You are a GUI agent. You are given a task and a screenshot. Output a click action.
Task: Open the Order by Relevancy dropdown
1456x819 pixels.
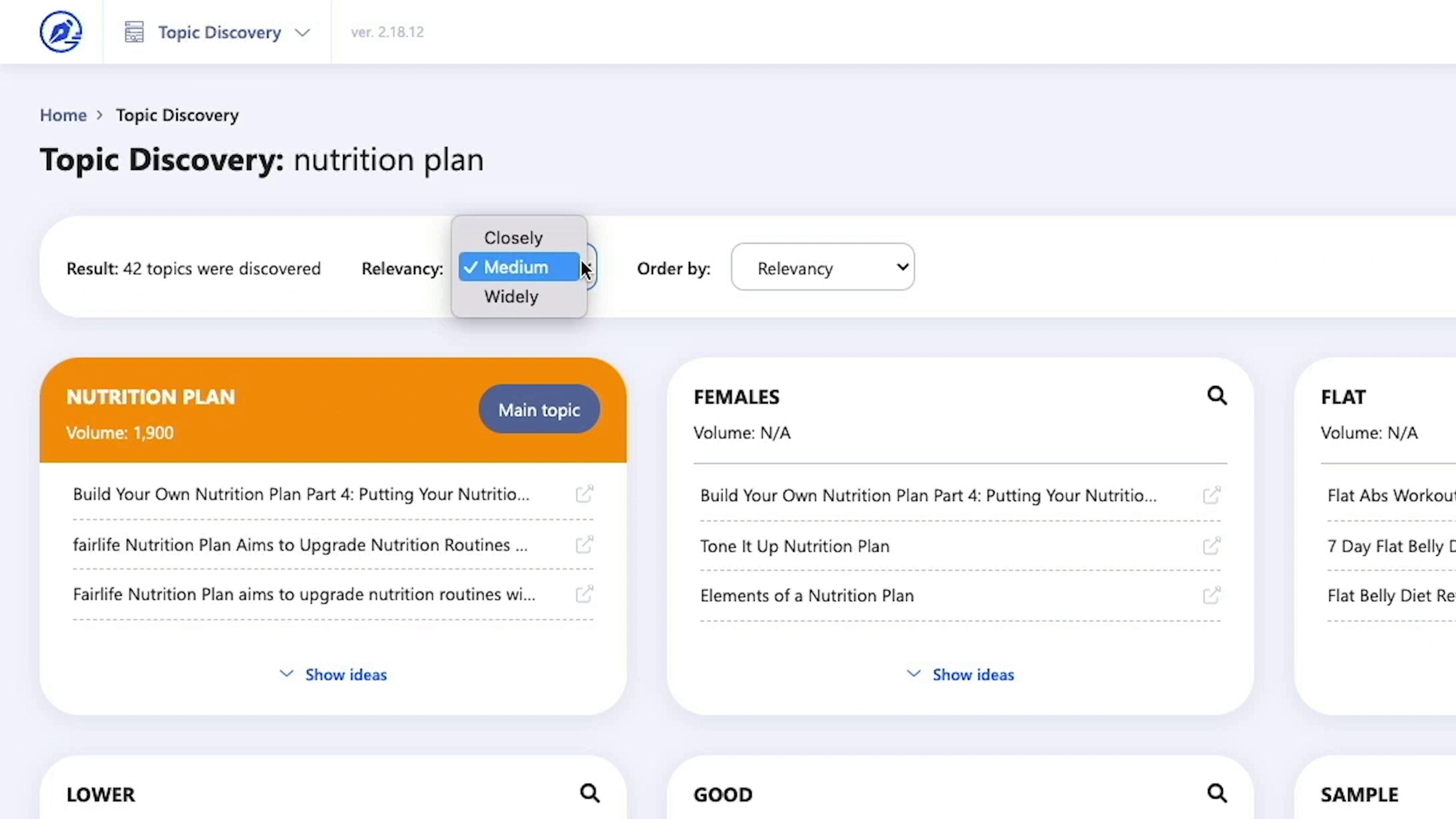pos(822,268)
